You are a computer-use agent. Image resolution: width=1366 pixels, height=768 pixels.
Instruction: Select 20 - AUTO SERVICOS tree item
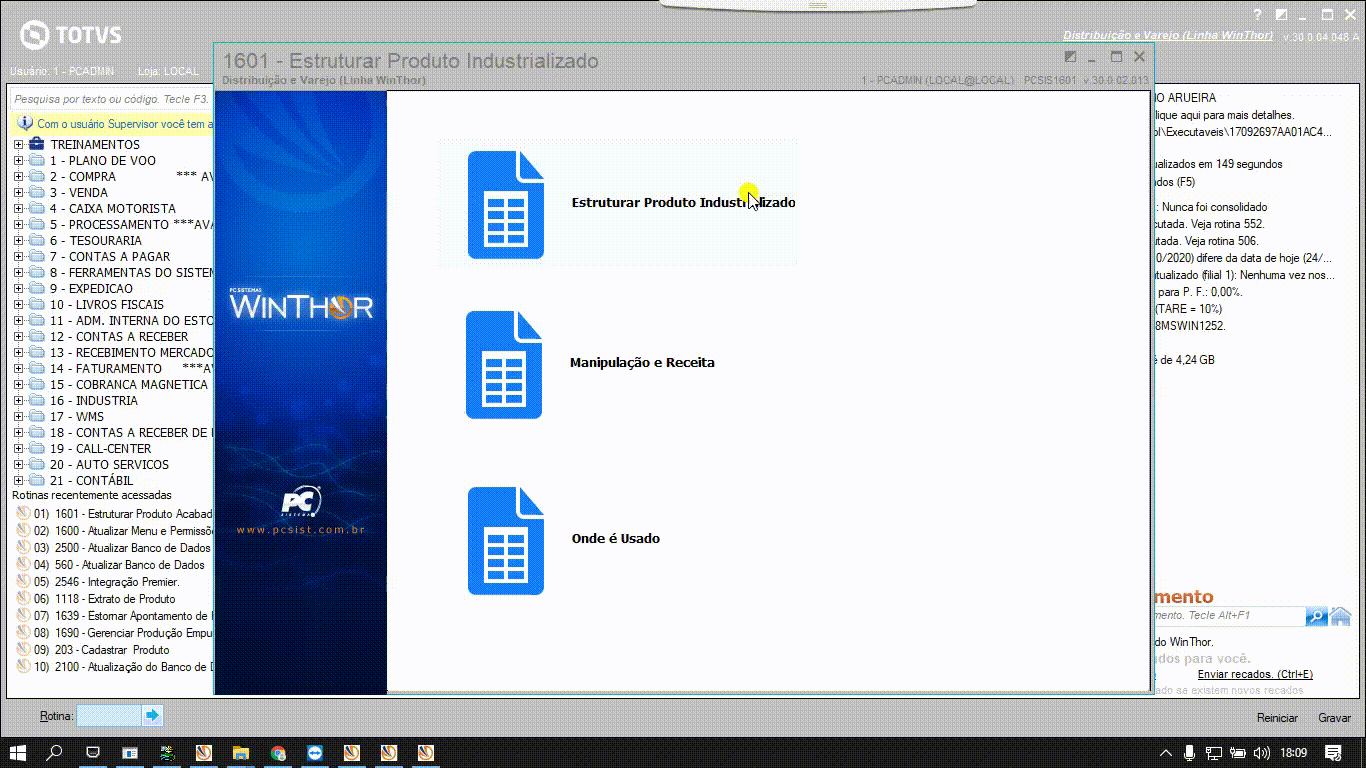click(109, 465)
